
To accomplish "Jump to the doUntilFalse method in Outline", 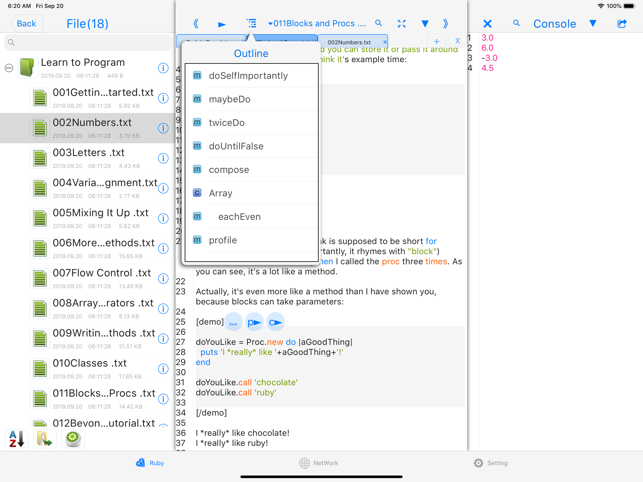I will pyautogui.click(x=236, y=146).
